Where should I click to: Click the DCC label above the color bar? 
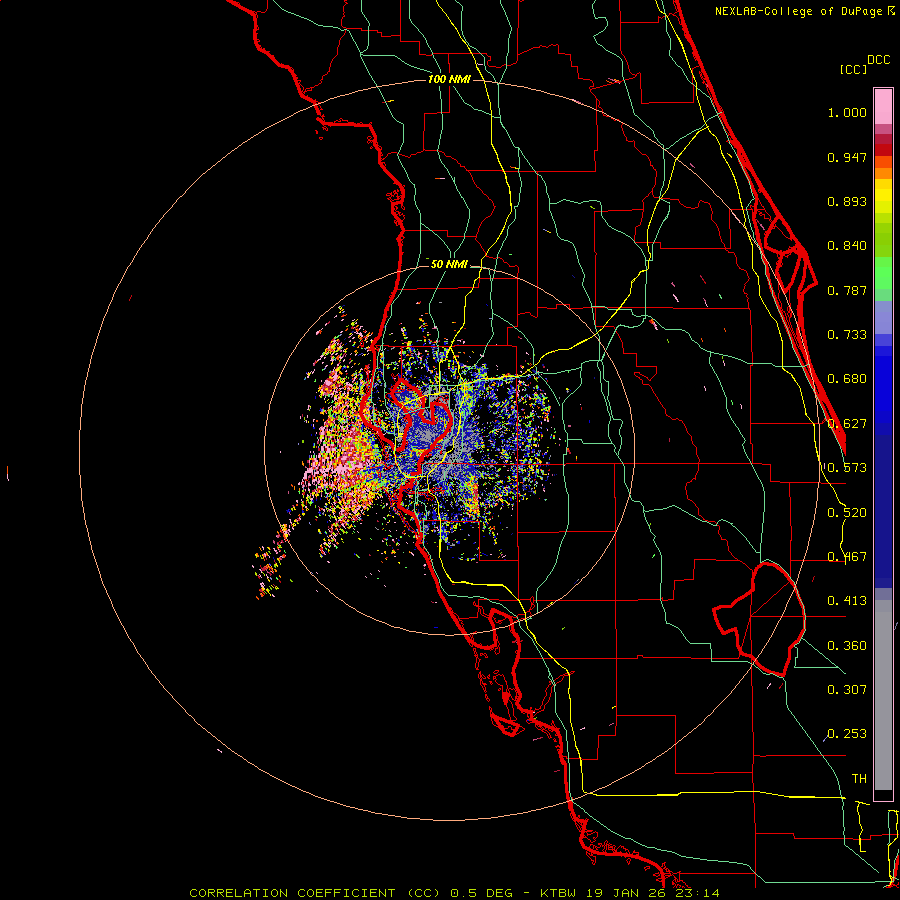(879, 60)
